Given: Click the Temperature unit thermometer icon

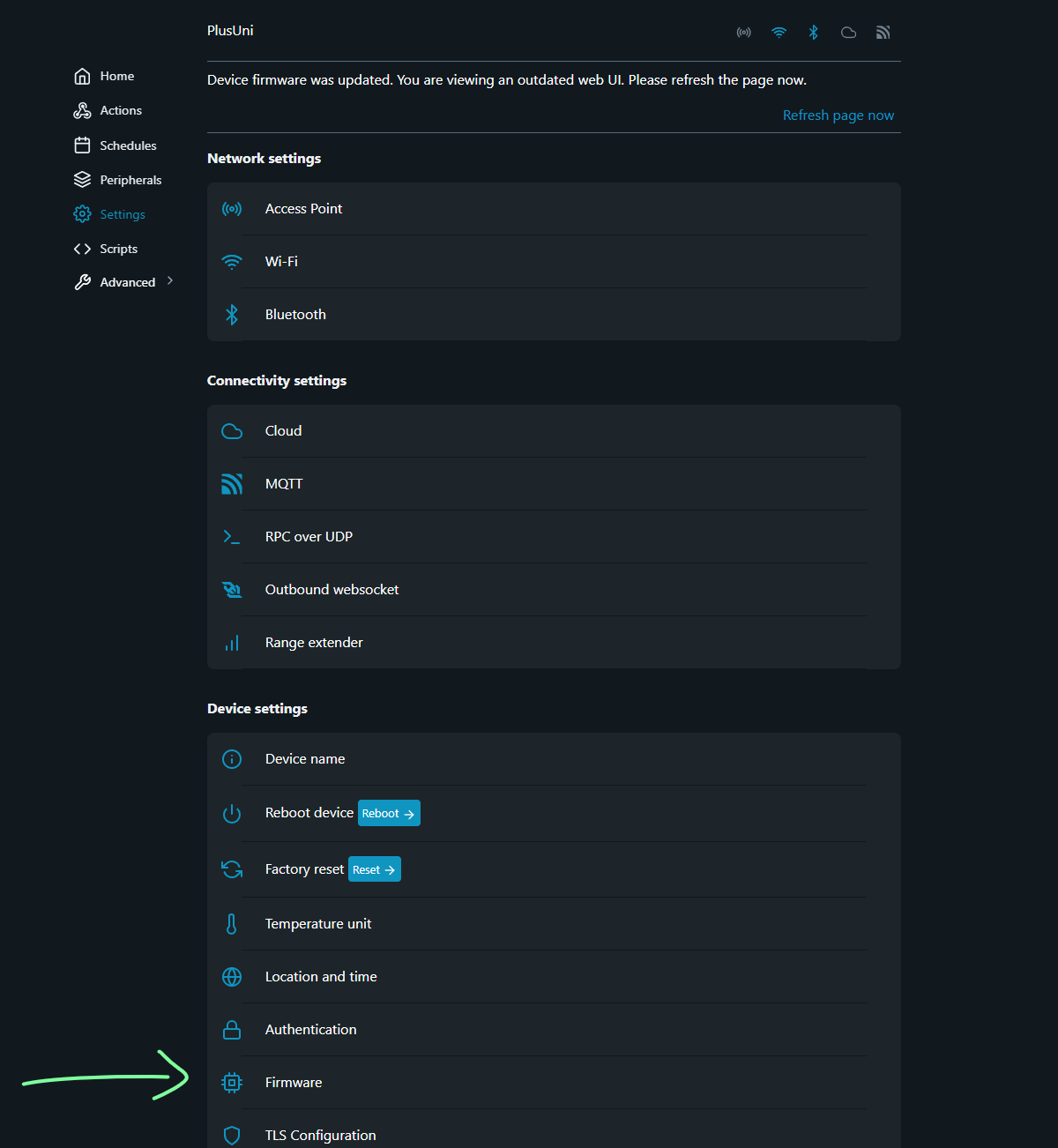Looking at the screenshot, I should (x=232, y=924).
